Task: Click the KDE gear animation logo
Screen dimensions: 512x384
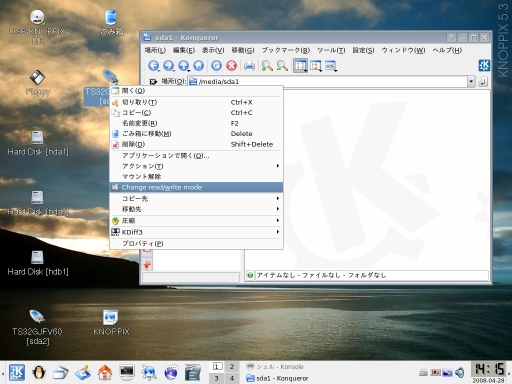Action: click(x=484, y=65)
